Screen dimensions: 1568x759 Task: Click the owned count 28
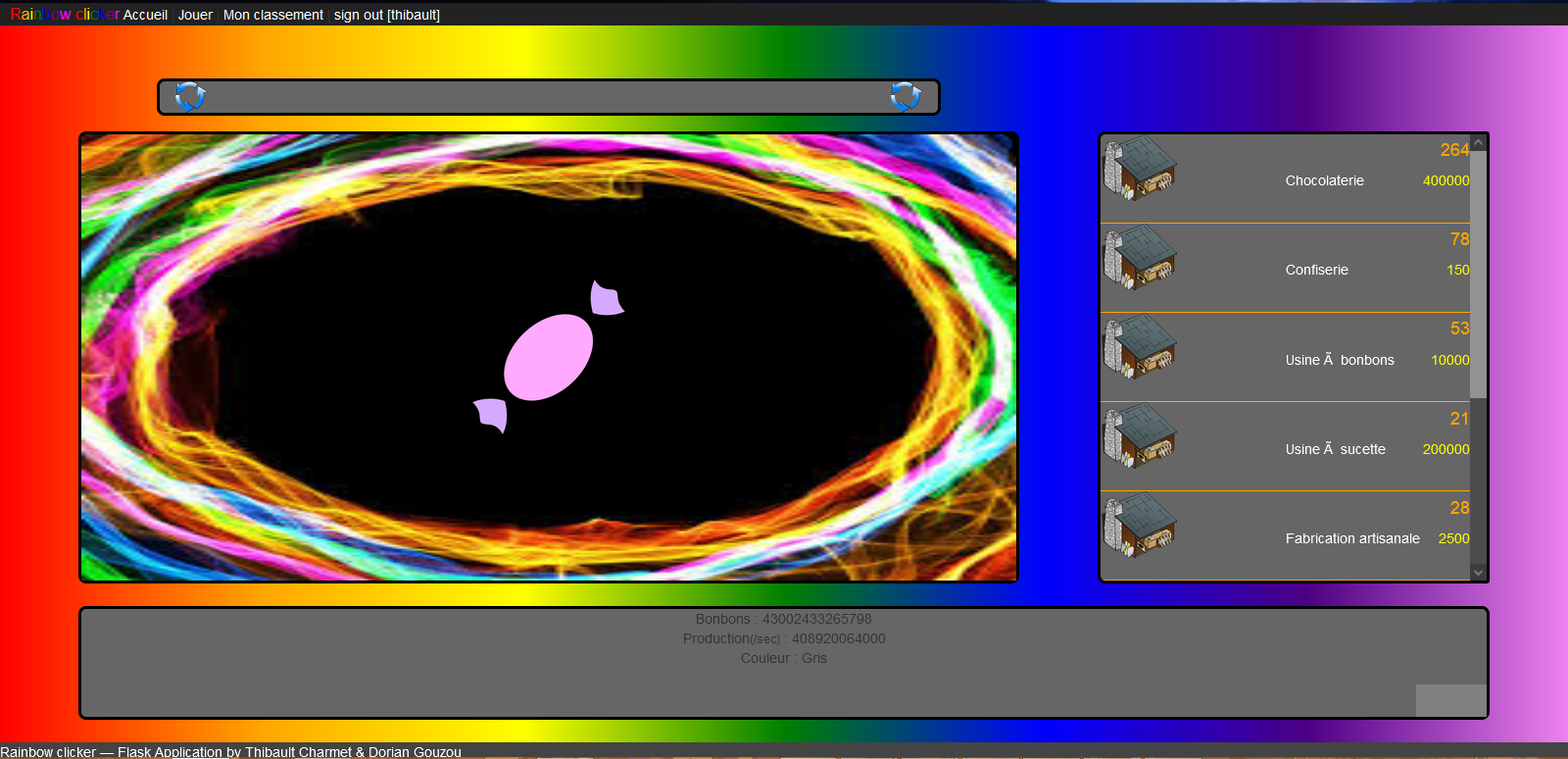pos(1460,508)
